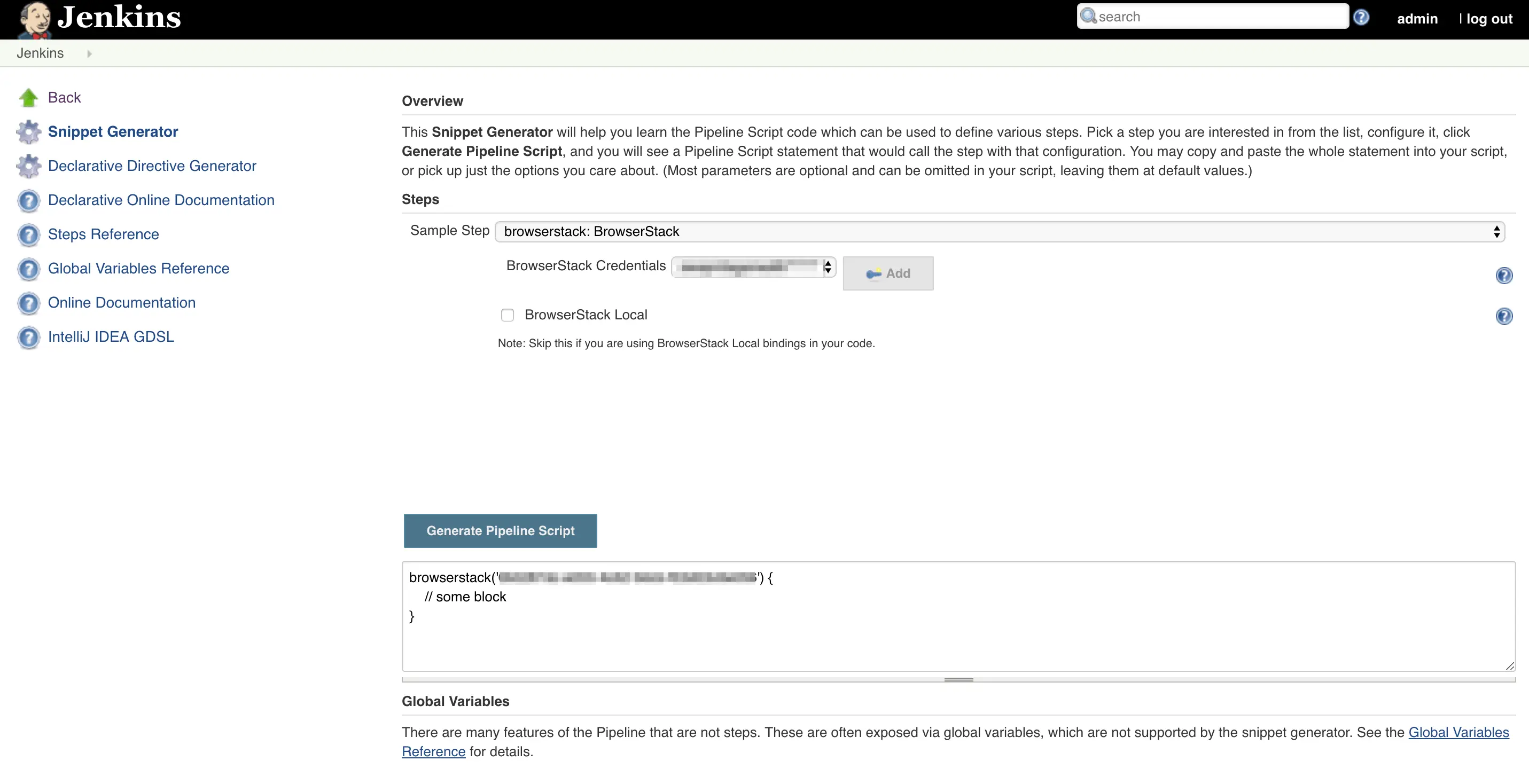The height and width of the screenshot is (784, 1529).
Task: Click the search help icon in the header
Action: point(1360,17)
